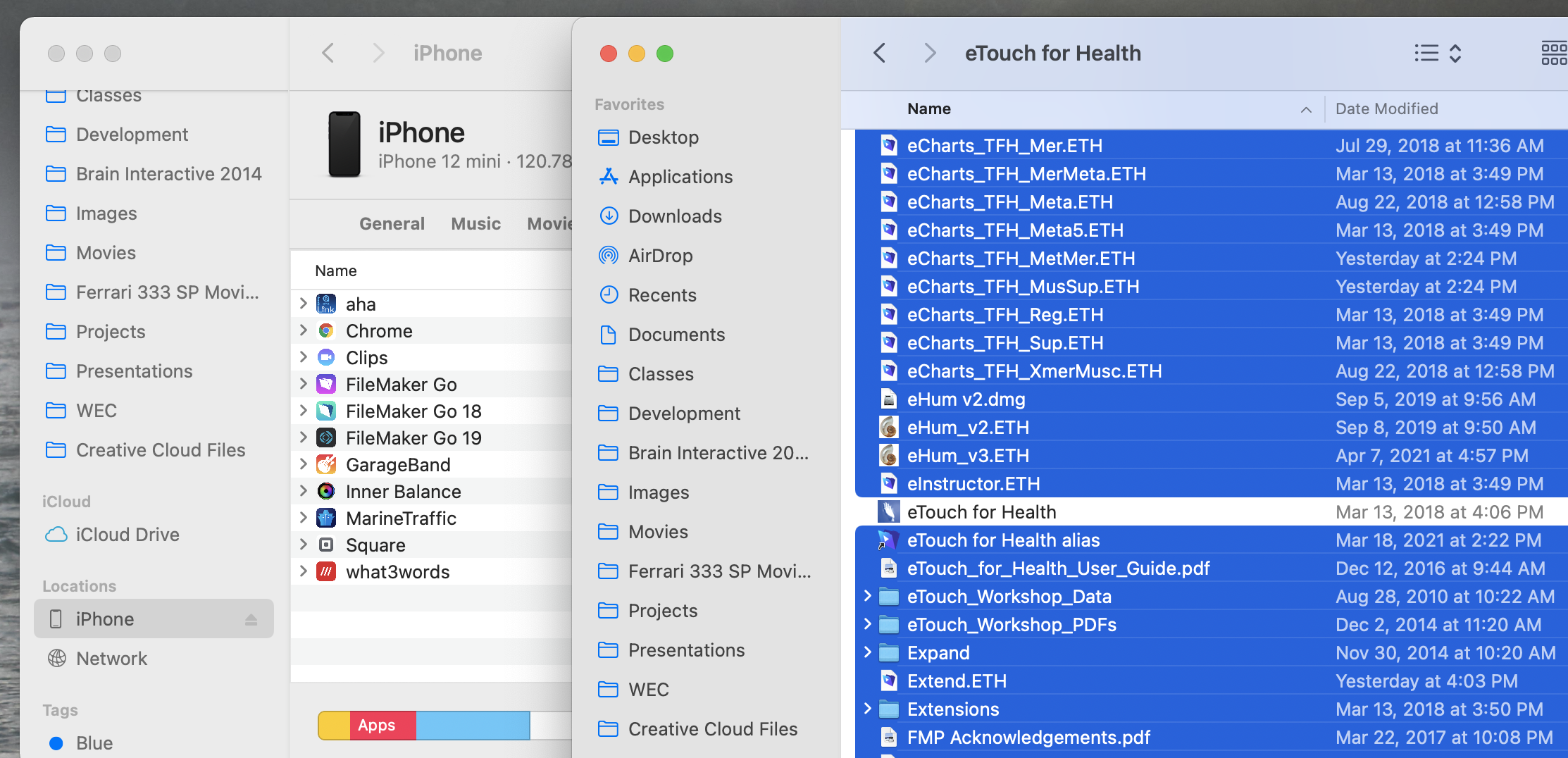This screenshot has width=1568, height=758.
Task: Click the Network globe icon
Action: point(56,659)
